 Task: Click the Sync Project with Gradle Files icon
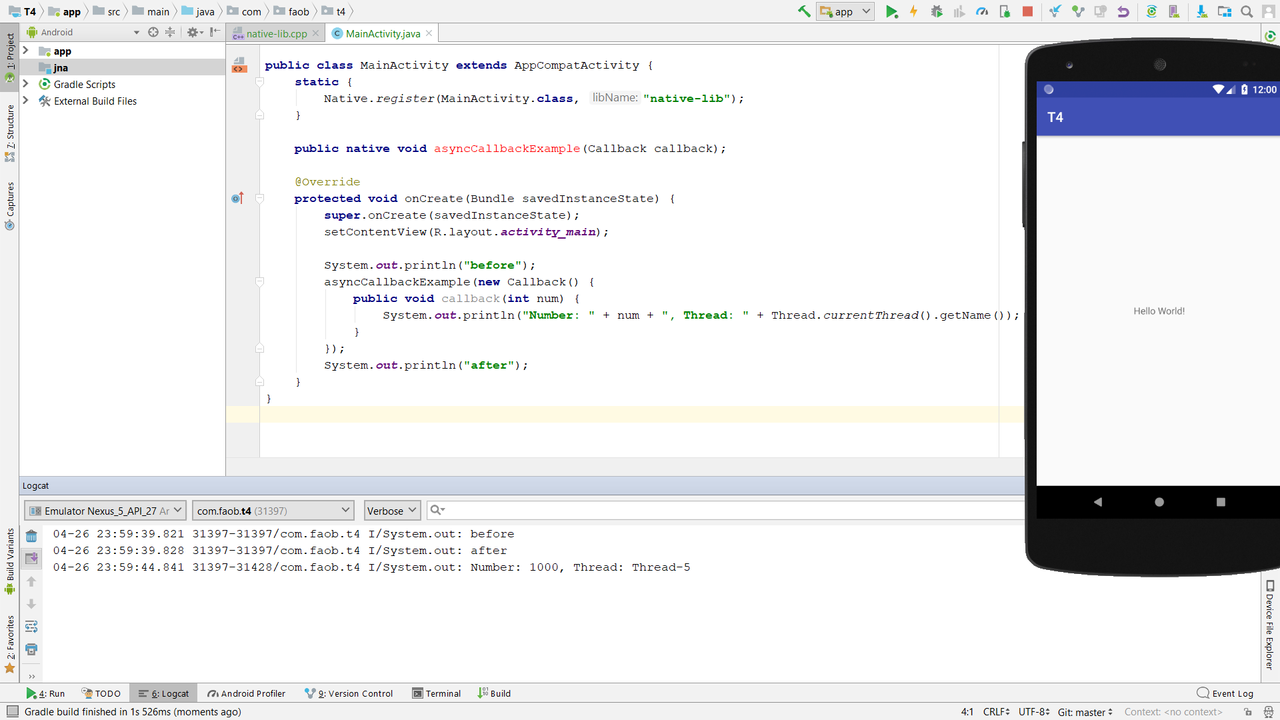pyautogui.click(x=1151, y=12)
